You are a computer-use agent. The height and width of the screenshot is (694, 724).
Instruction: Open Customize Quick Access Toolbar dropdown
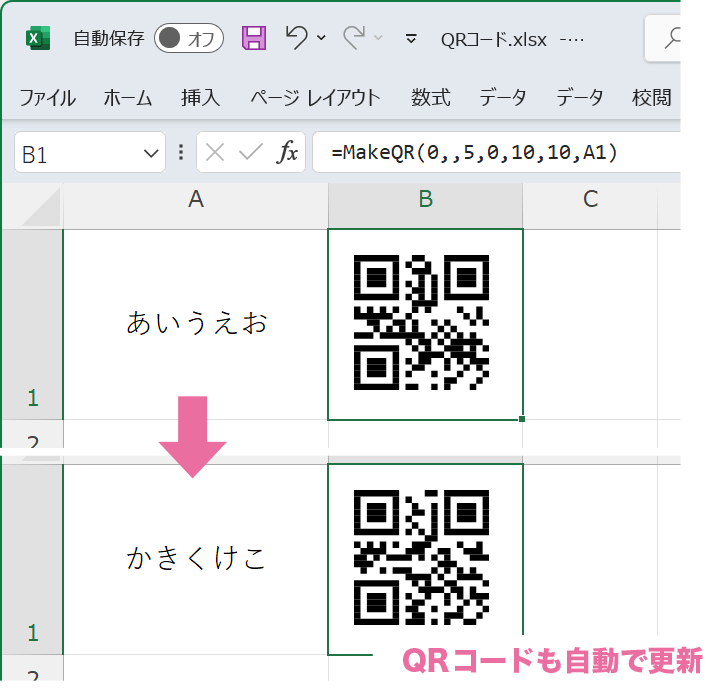411,39
